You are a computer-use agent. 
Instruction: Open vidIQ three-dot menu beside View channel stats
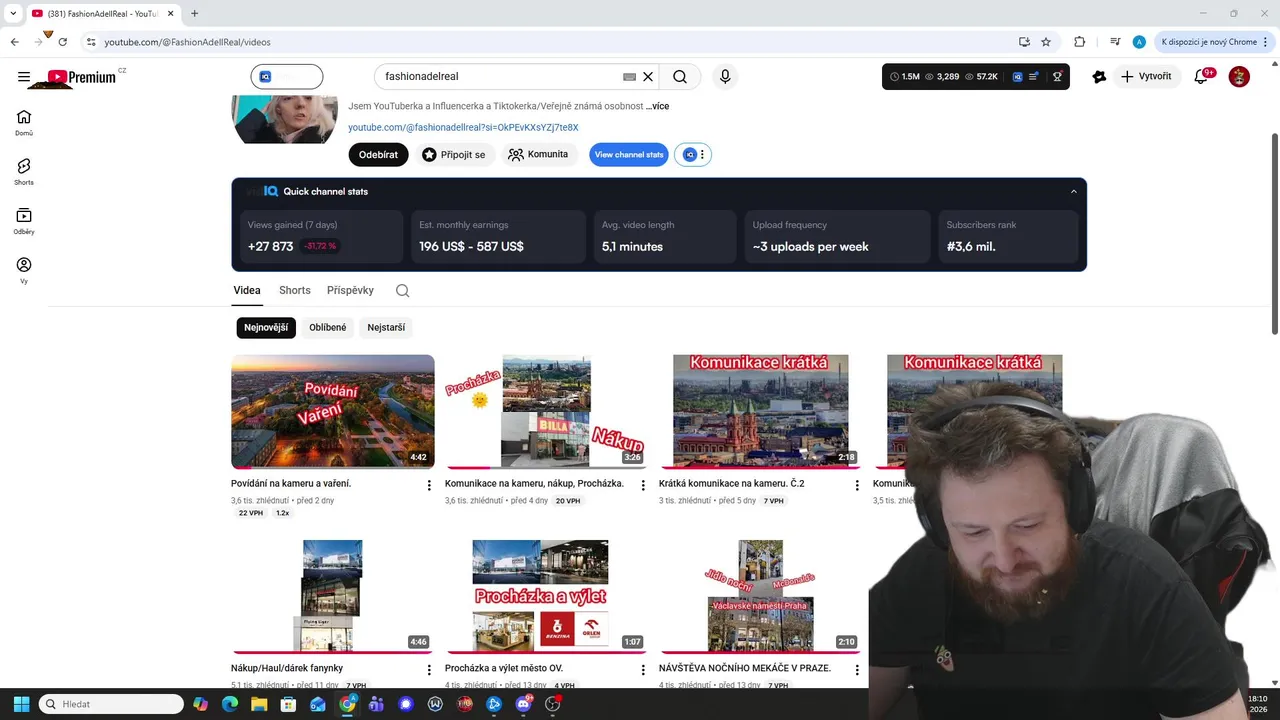point(702,155)
